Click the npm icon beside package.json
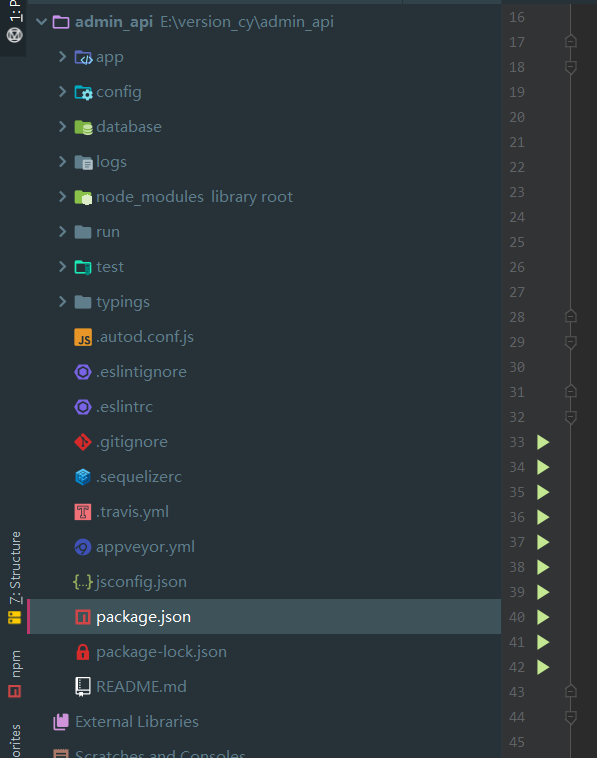The image size is (597, 758). point(83,617)
